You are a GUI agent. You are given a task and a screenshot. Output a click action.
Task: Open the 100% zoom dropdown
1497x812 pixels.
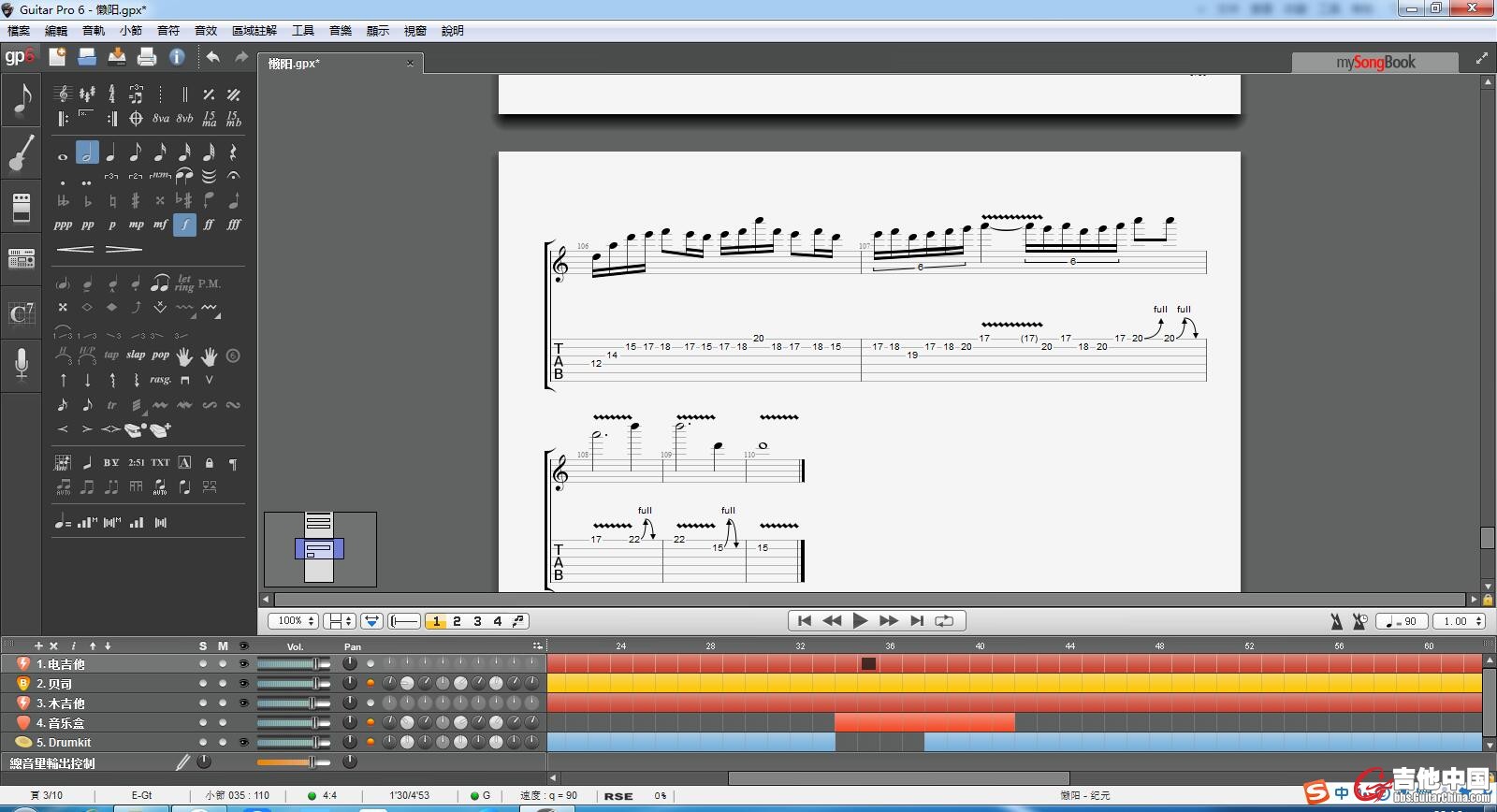[294, 621]
